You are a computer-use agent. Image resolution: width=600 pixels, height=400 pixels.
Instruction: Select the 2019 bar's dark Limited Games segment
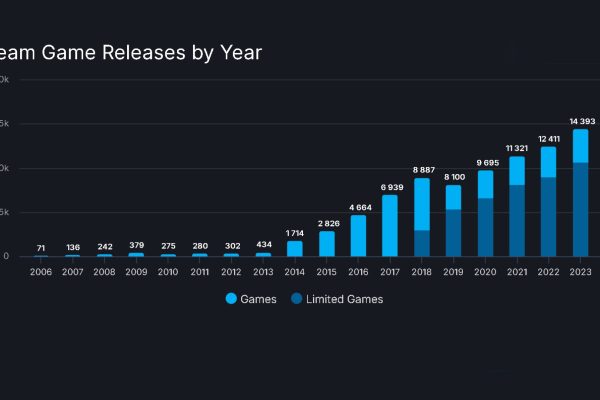(453, 233)
